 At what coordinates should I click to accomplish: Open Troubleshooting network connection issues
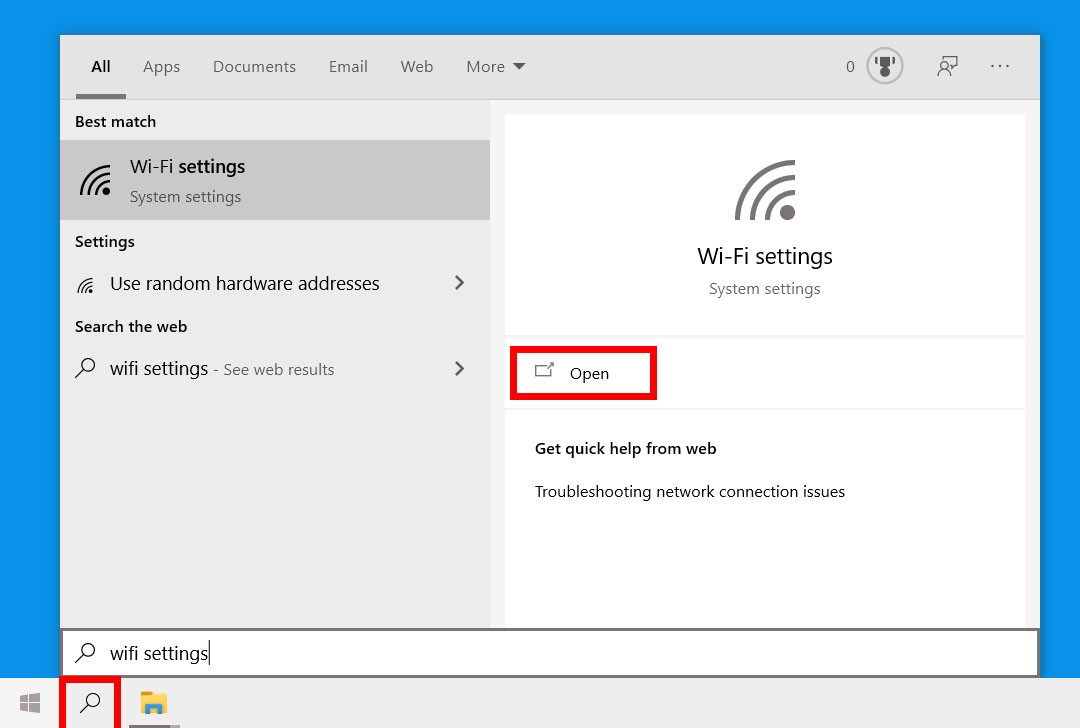coord(689,491)
